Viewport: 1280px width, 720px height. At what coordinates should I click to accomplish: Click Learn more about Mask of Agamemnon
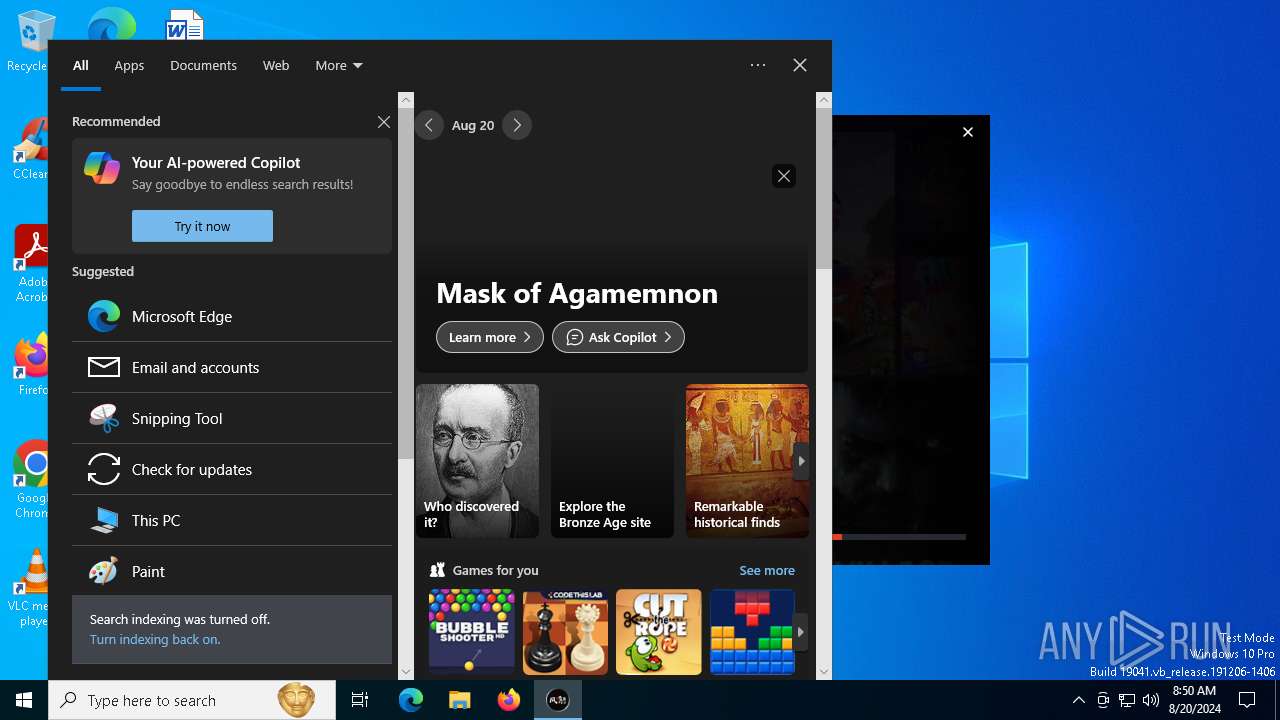click(x=490, y=337)
